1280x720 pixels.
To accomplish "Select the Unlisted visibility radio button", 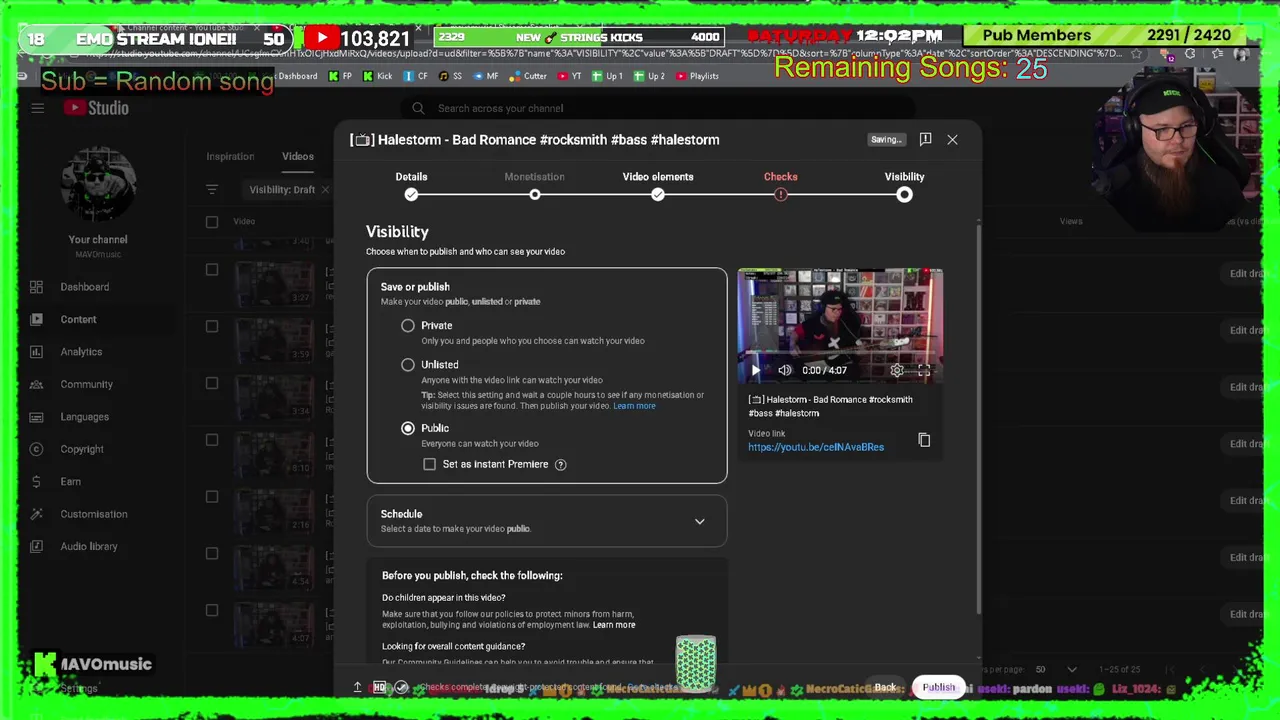I will [x=408, y=364].
